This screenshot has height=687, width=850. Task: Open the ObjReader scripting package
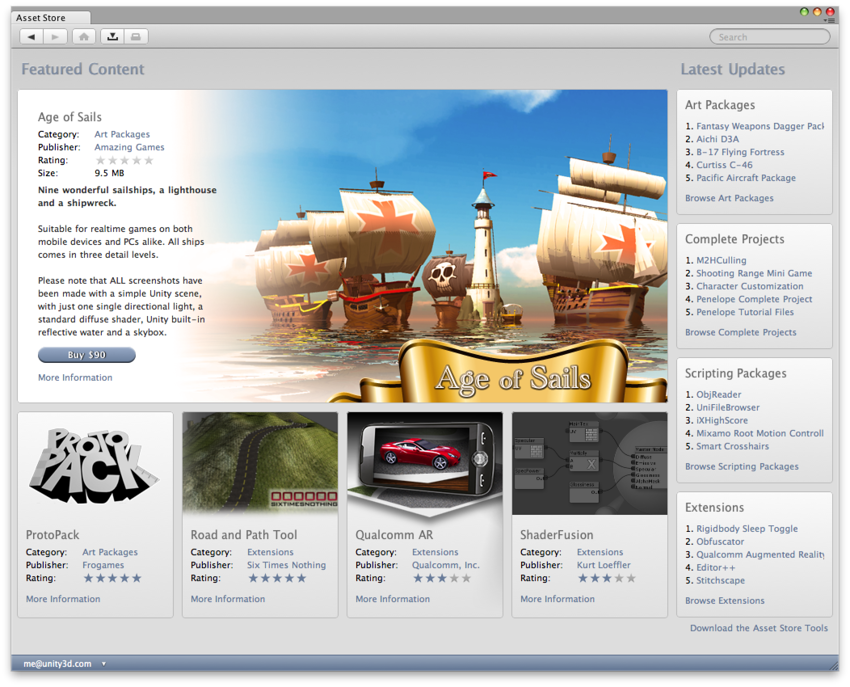pyautogui.click(x=719, y=394)
